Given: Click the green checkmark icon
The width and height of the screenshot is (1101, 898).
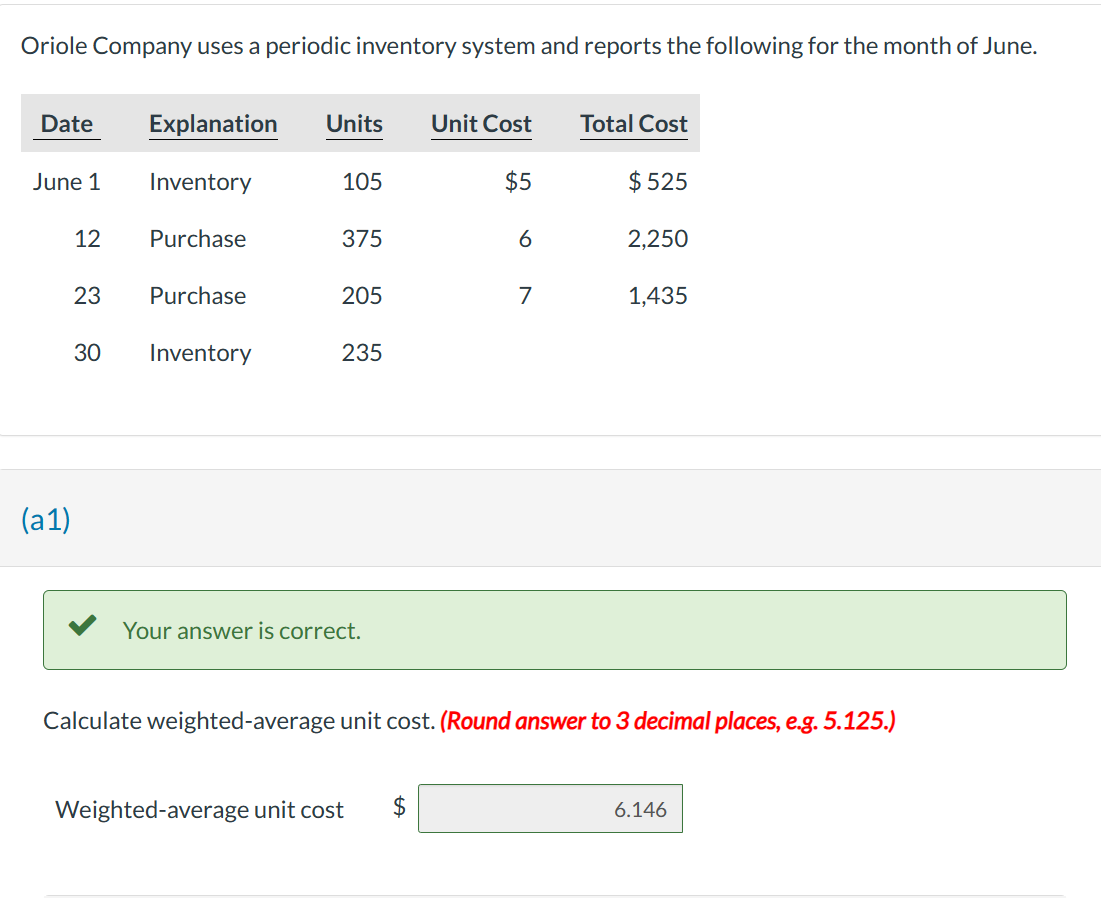Looking at the screenshot, I should click(x=82, y=625).
